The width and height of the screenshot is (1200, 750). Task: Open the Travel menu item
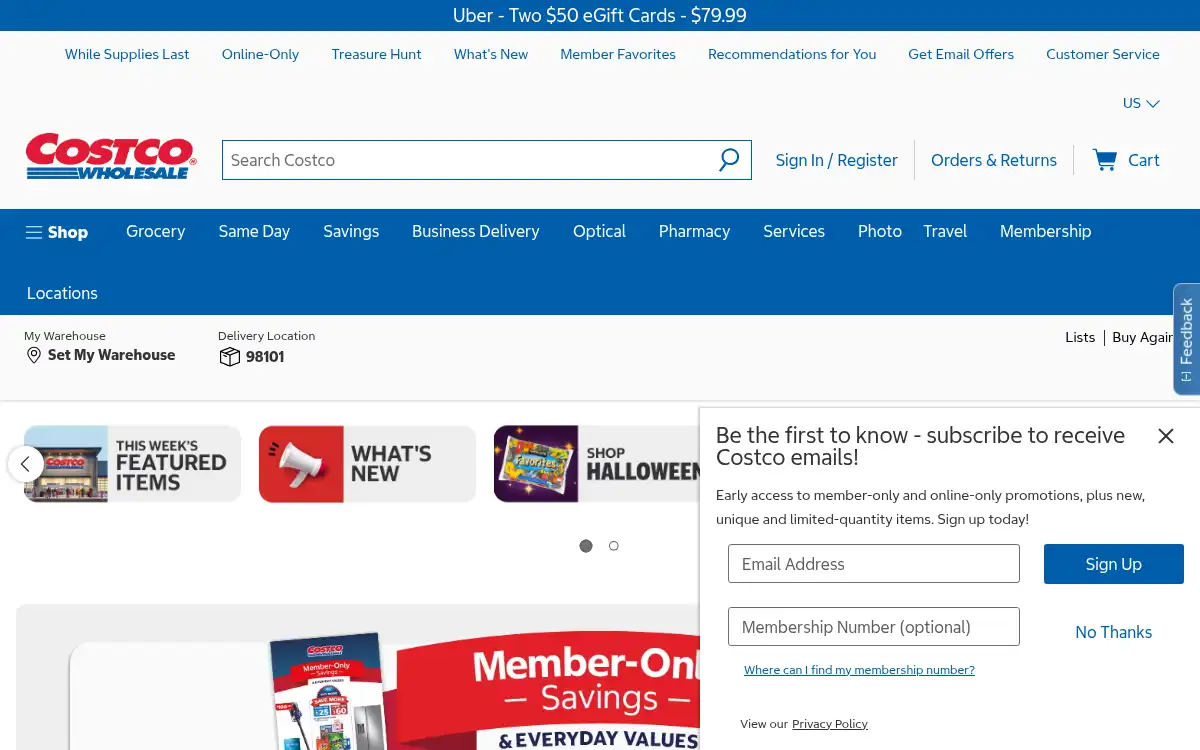945,231
